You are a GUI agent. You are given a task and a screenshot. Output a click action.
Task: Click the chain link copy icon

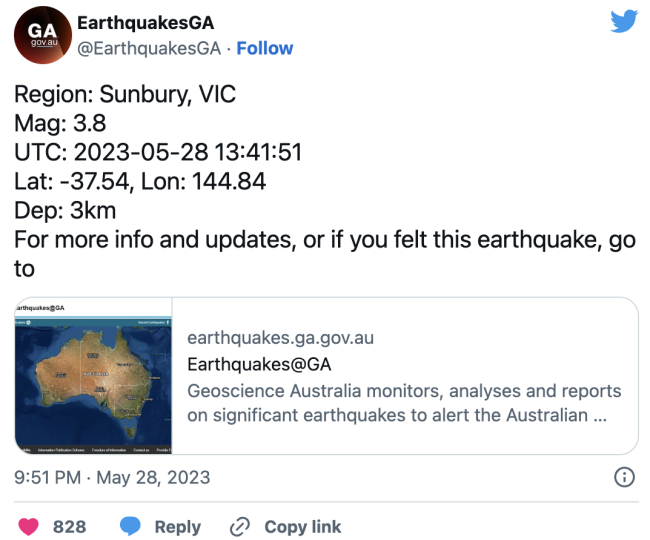coord(240,527)
